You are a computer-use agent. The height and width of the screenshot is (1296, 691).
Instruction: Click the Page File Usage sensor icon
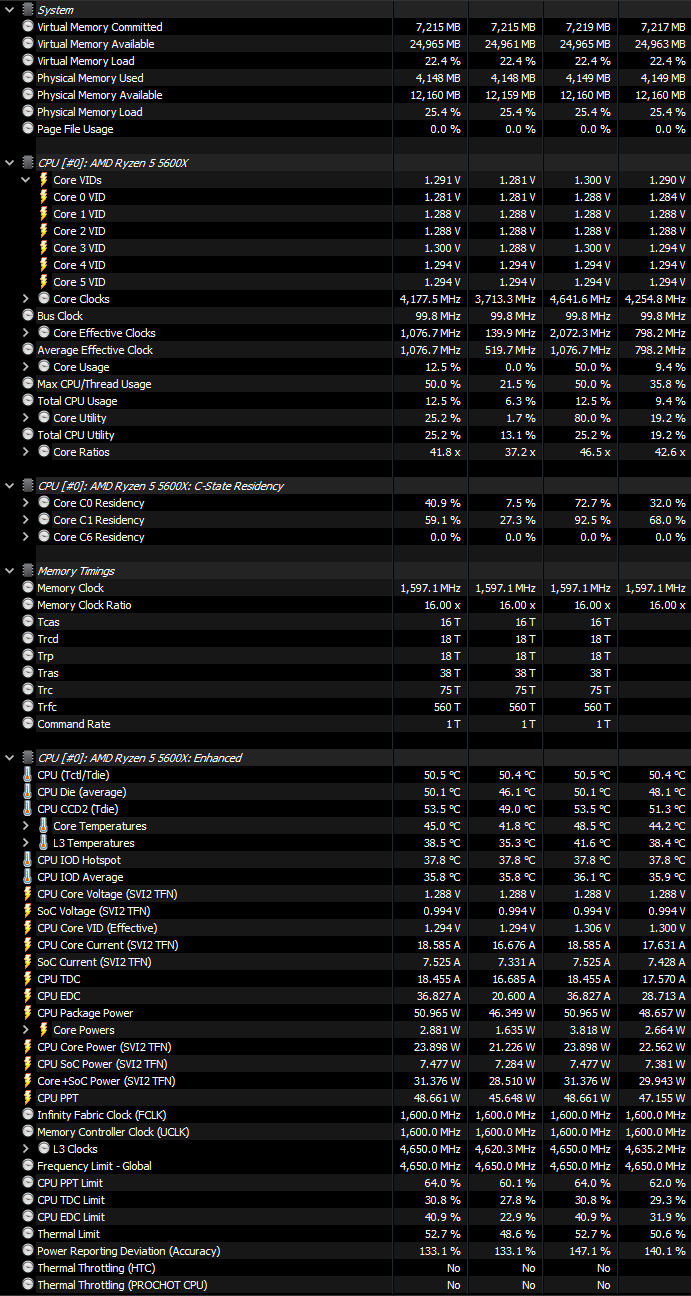coord(28,129)
